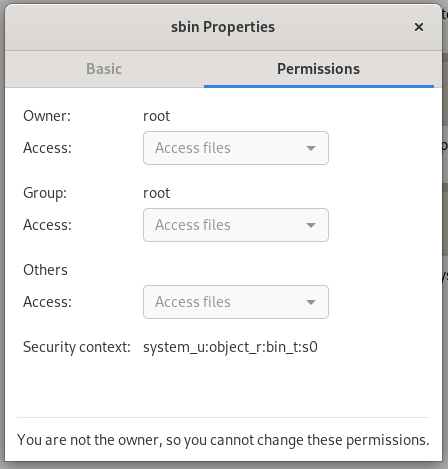
Task: Select the security context value text
Action: pos(230,347)
